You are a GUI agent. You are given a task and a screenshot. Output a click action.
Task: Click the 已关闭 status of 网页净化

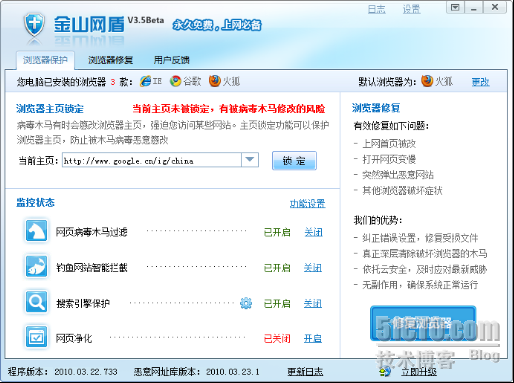[277, 339]
